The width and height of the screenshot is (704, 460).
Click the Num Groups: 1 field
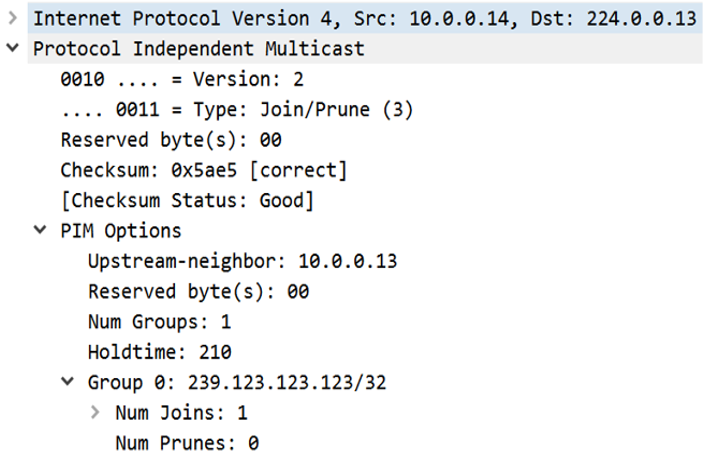coord(160,322)
